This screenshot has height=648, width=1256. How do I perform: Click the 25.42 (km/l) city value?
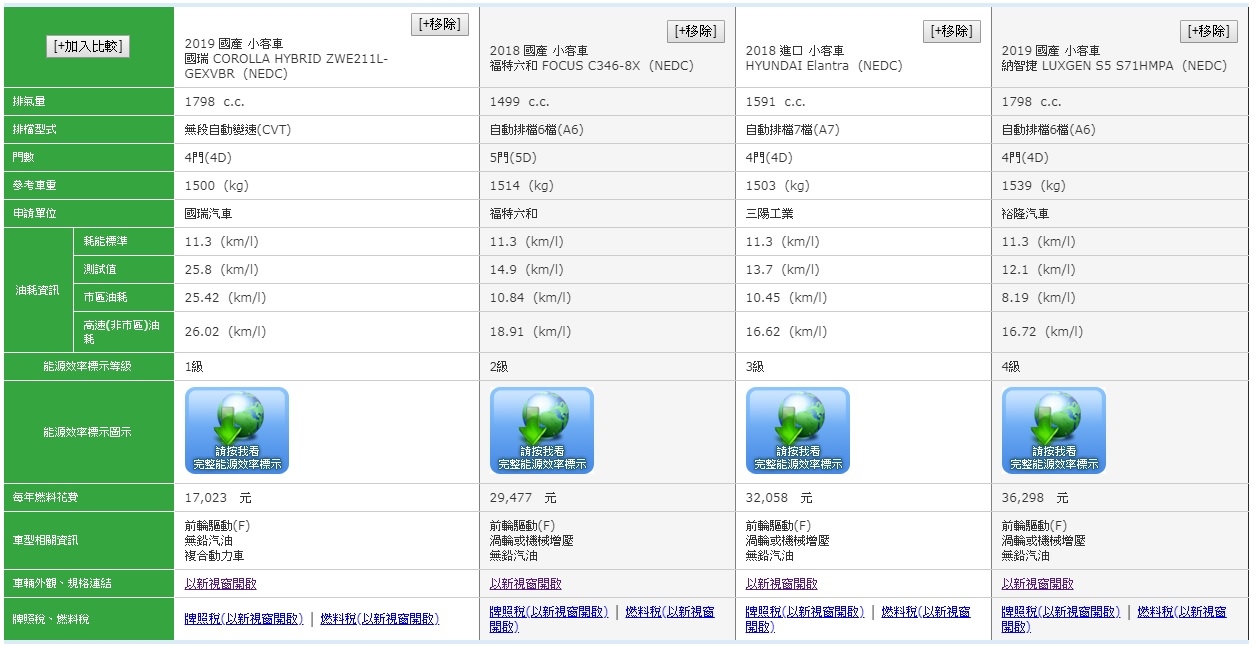pyautogui.click(x=225, y=298)
